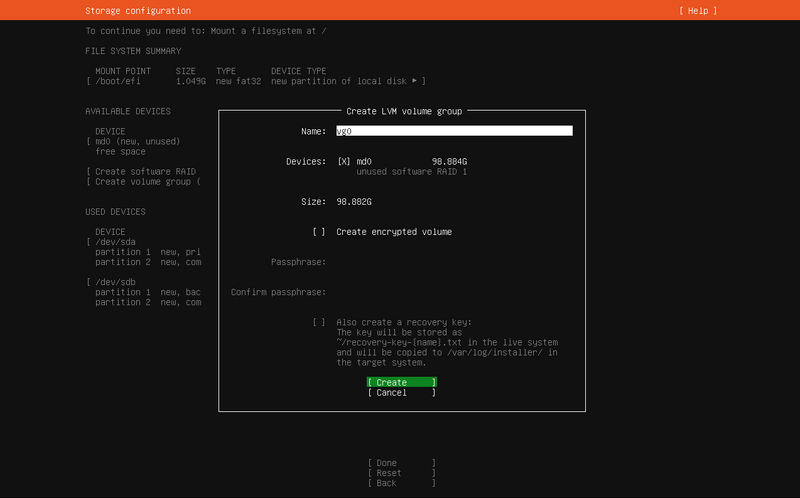Click partition 2 under /dev/sdb
Image resolution: width=800 pixels, height=498 pixels.
tap(148, 302)
